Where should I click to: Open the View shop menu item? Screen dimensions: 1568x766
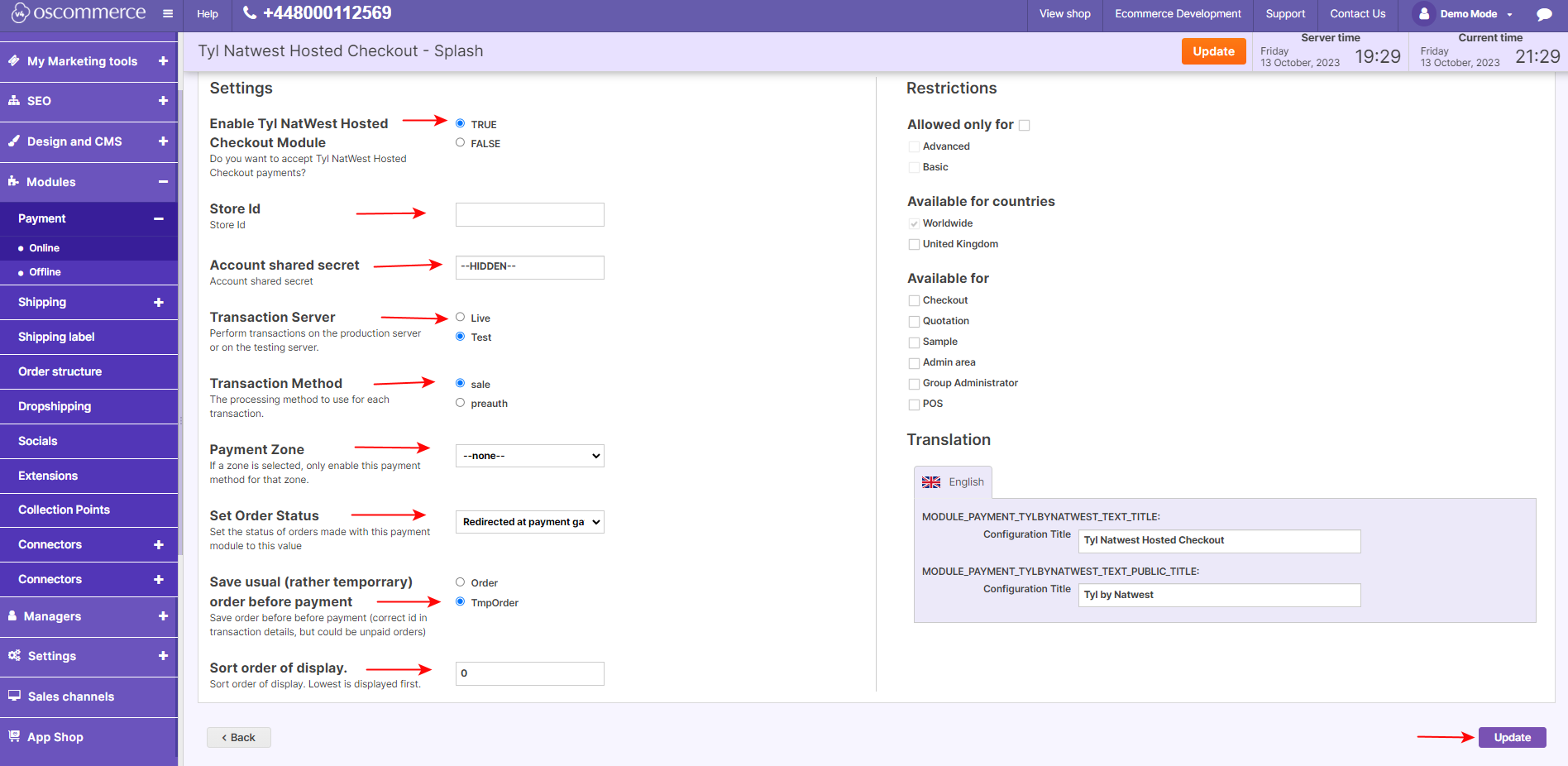pos(1064,13)
